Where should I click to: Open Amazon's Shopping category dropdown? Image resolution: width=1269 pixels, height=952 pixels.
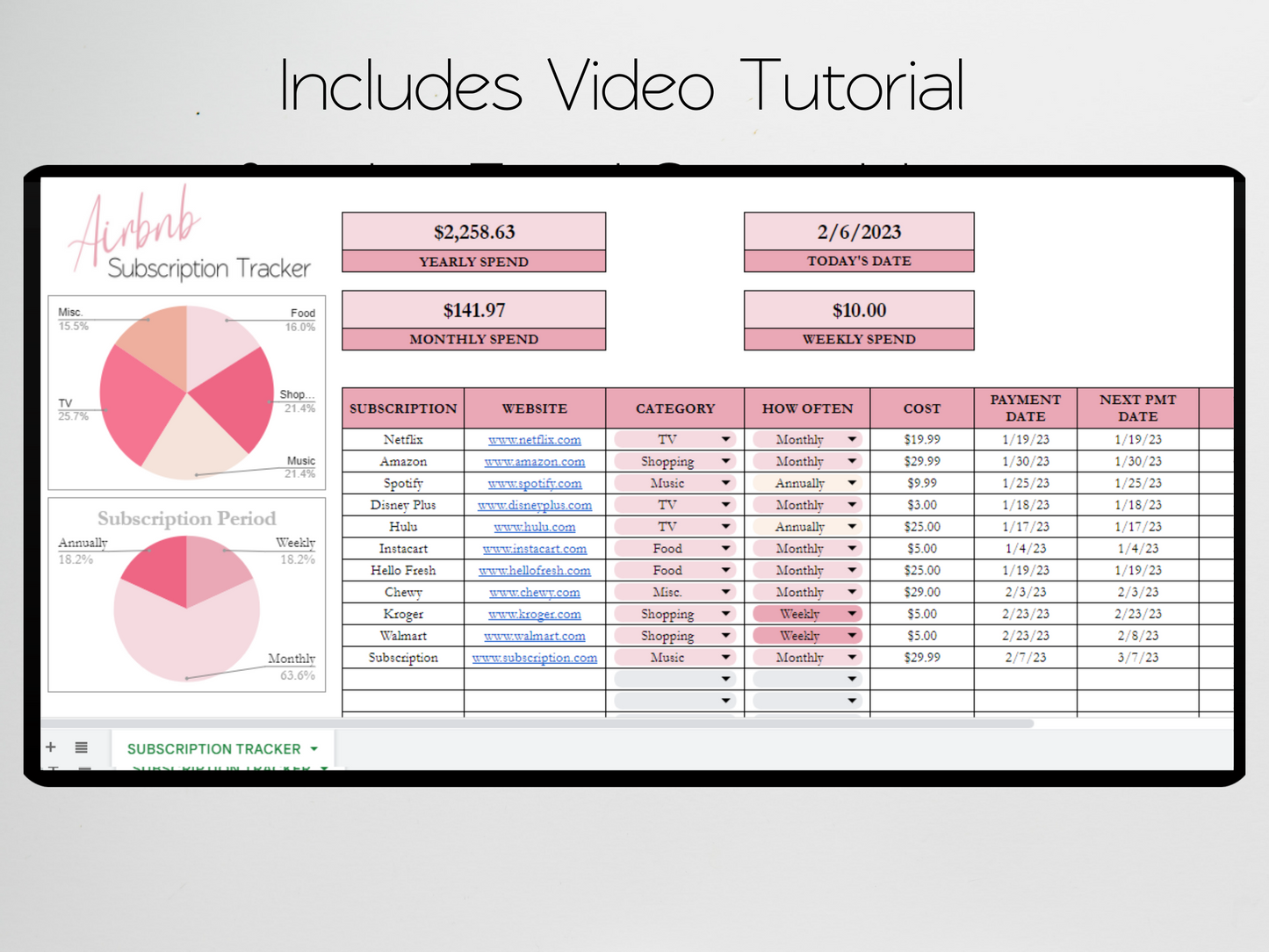[725, 460]
